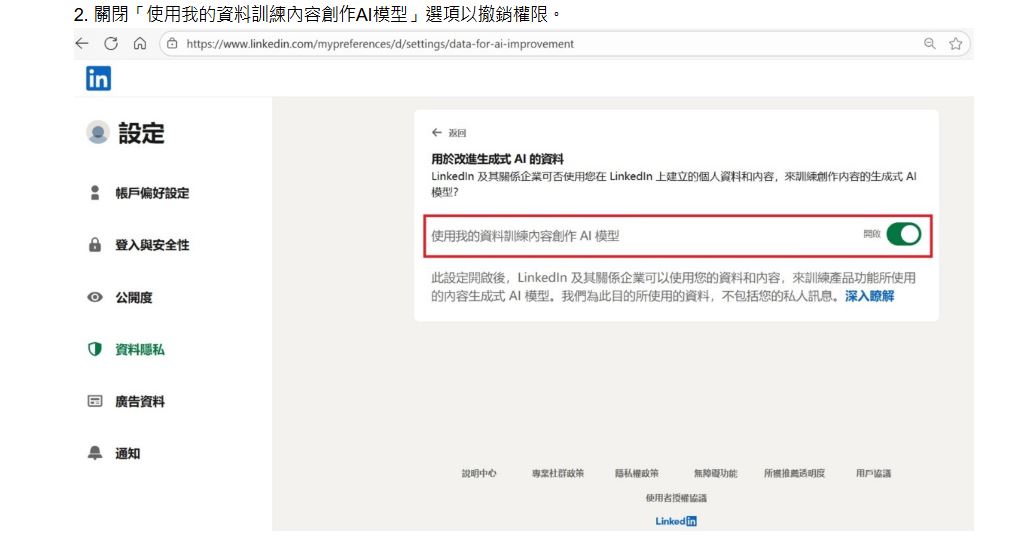Screen dimensions: 1015x548
Task: Open 通知 settings section
Action: (x=127, y=453)
